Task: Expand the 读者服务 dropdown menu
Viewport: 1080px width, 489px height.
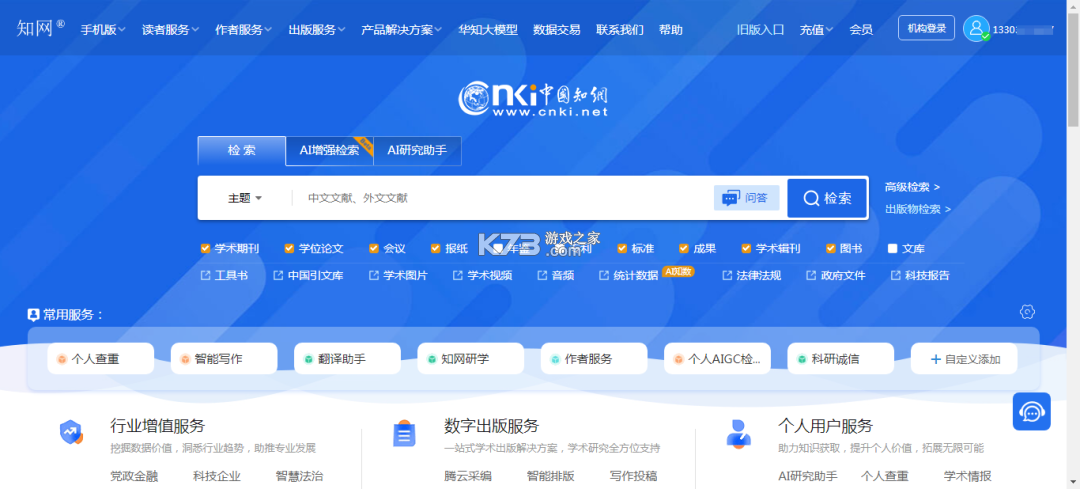Action: tap(170, 30)
